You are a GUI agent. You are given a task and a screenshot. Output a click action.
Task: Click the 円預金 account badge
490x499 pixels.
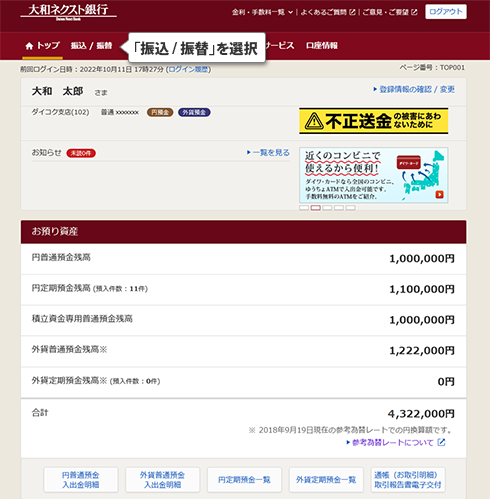pyautogui.click(x=160, y=112)
